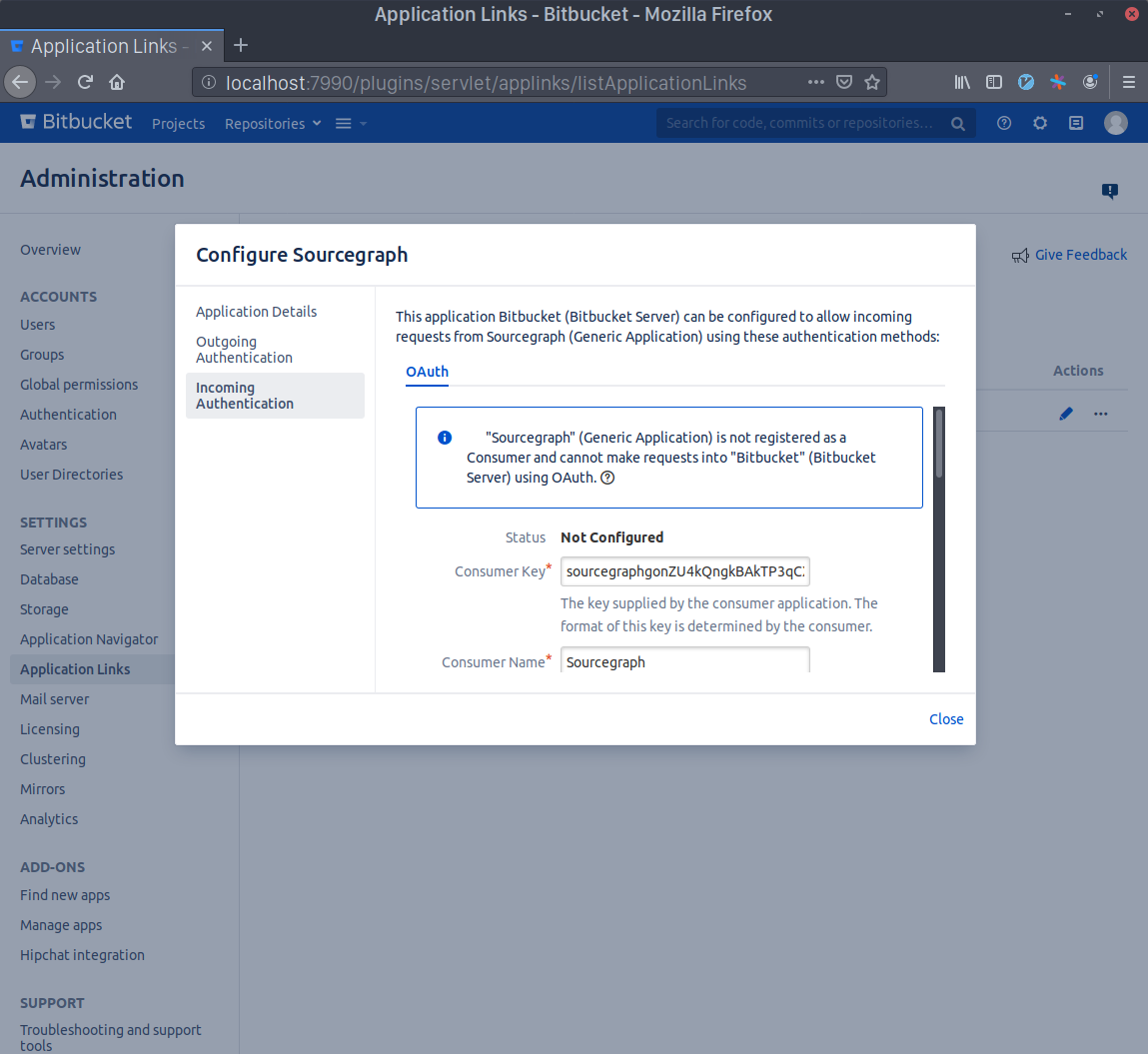Select Application Details in dialog sidebar

[256, 312]
